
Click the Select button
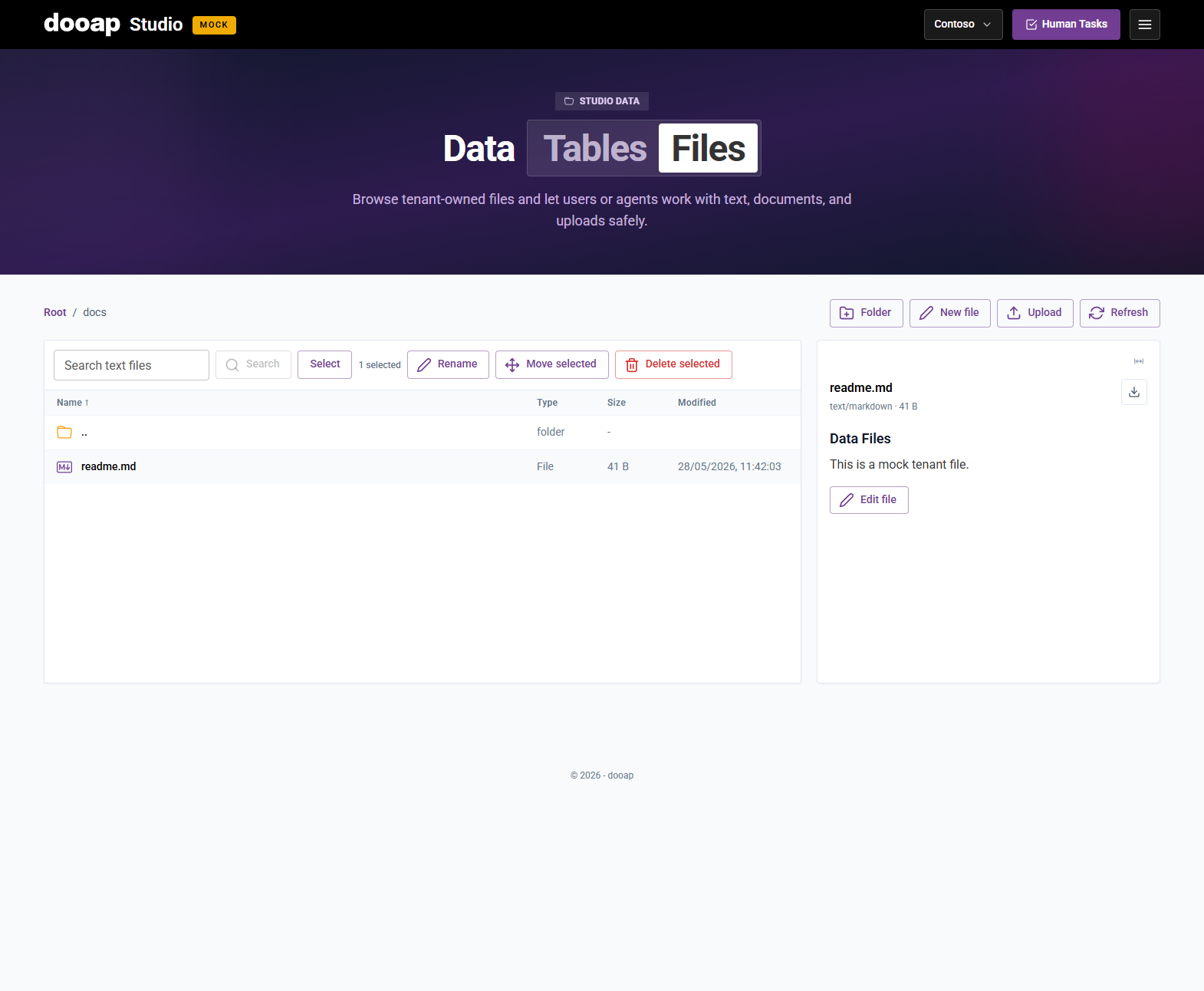pos(324,364)
